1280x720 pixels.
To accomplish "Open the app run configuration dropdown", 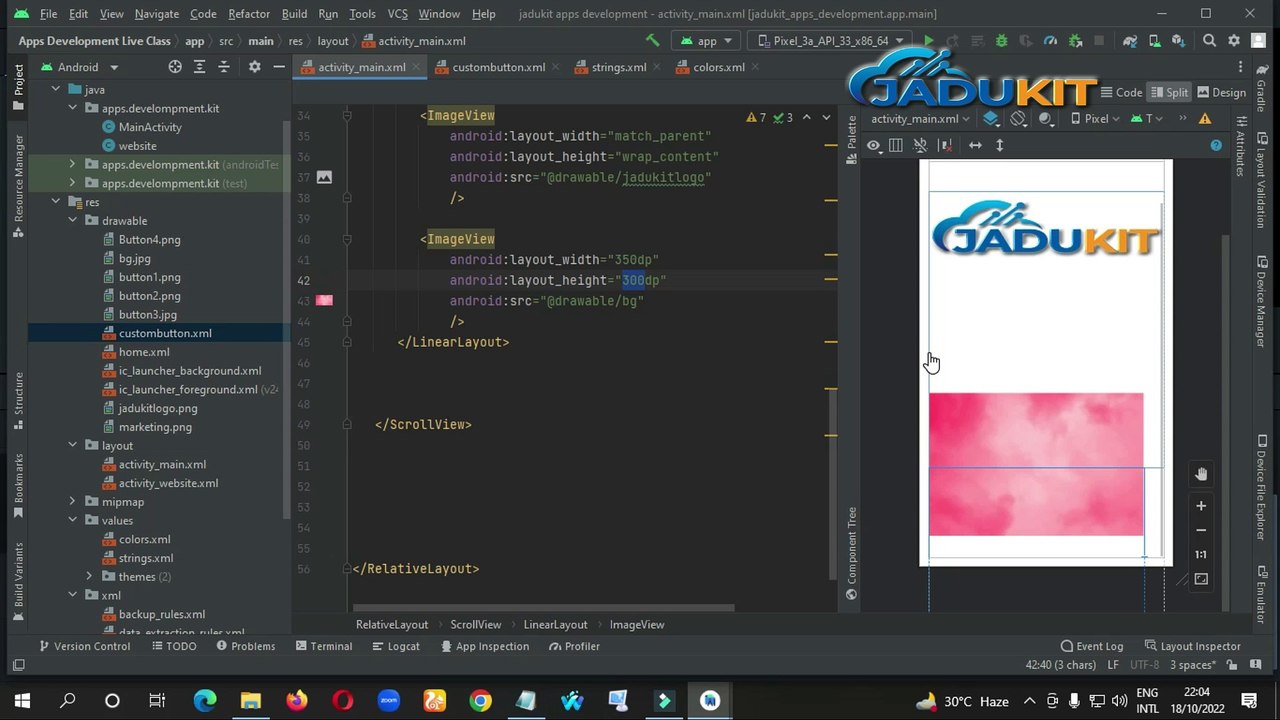I will 706,41.
